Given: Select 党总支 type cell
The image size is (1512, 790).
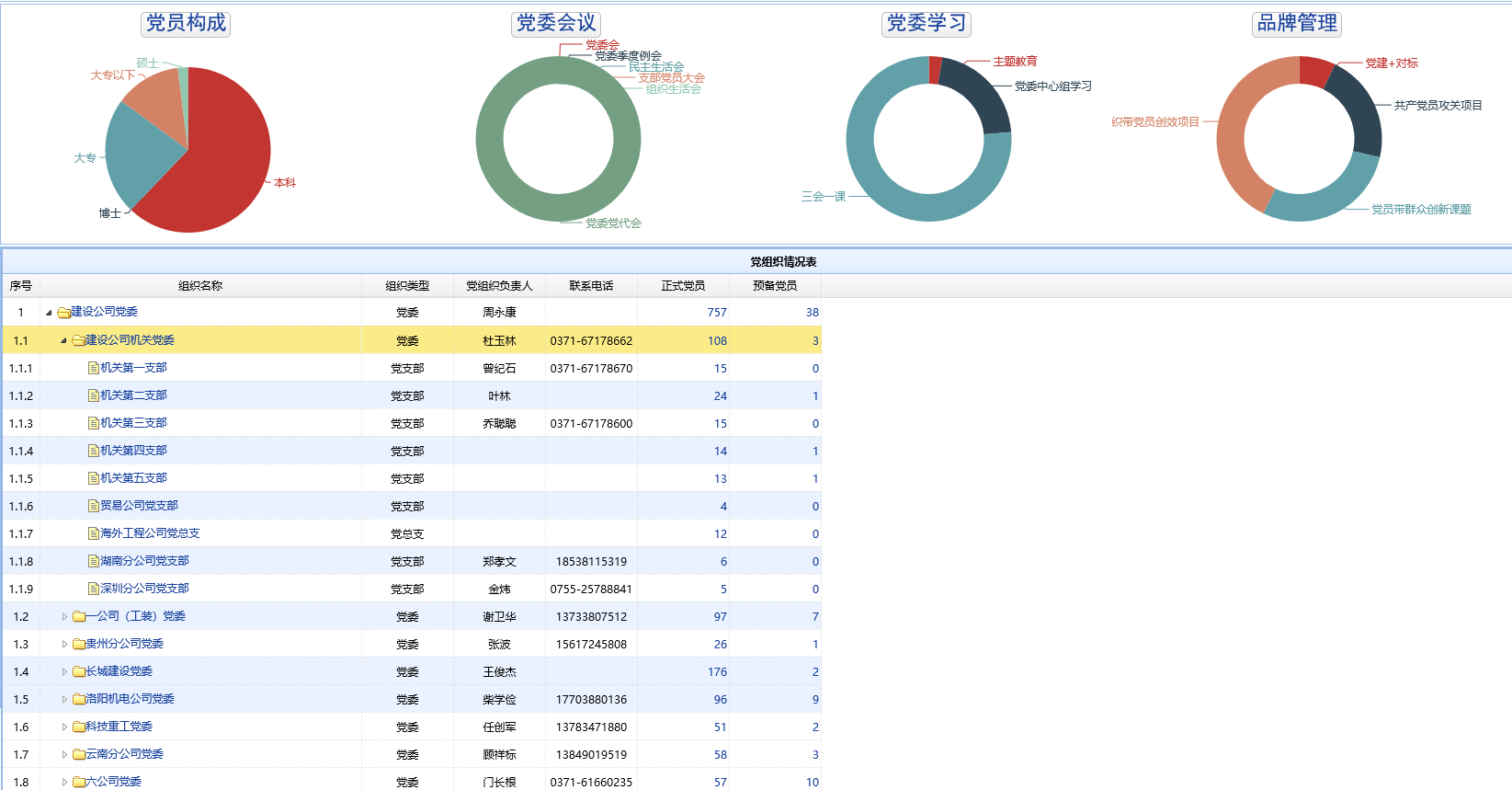Looking at the screenshot, I should point(407,534).
